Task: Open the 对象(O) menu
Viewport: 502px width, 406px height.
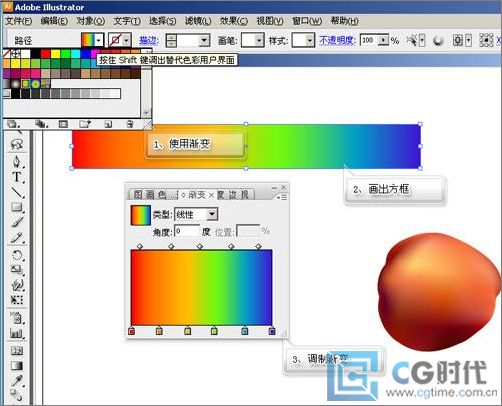Action: pyautogui.click(x=91, y=21)
